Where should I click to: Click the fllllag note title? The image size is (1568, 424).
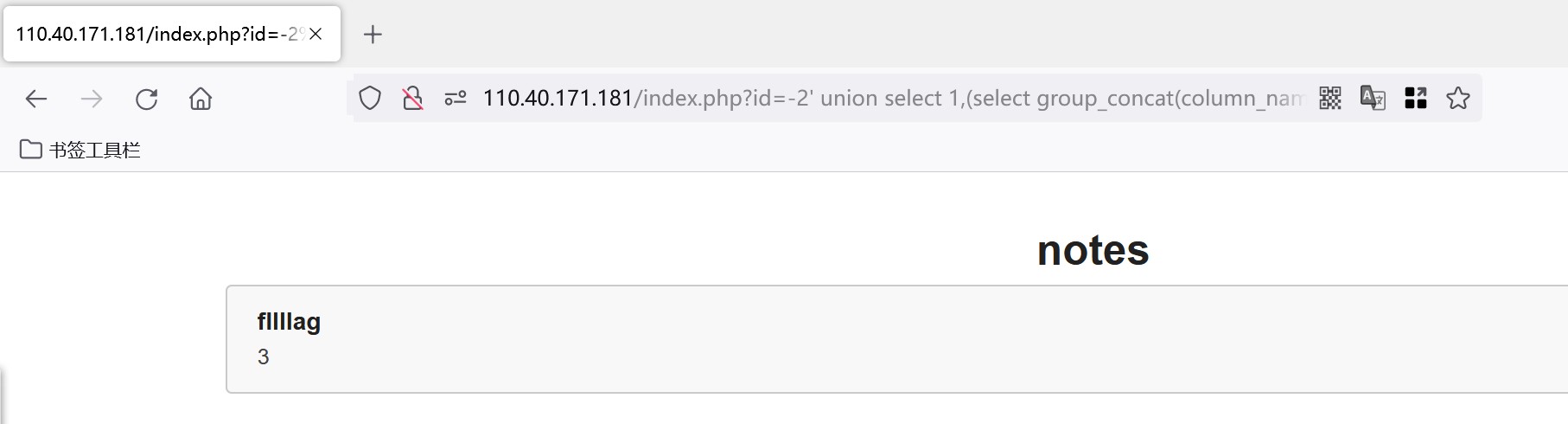coord(289,322)
